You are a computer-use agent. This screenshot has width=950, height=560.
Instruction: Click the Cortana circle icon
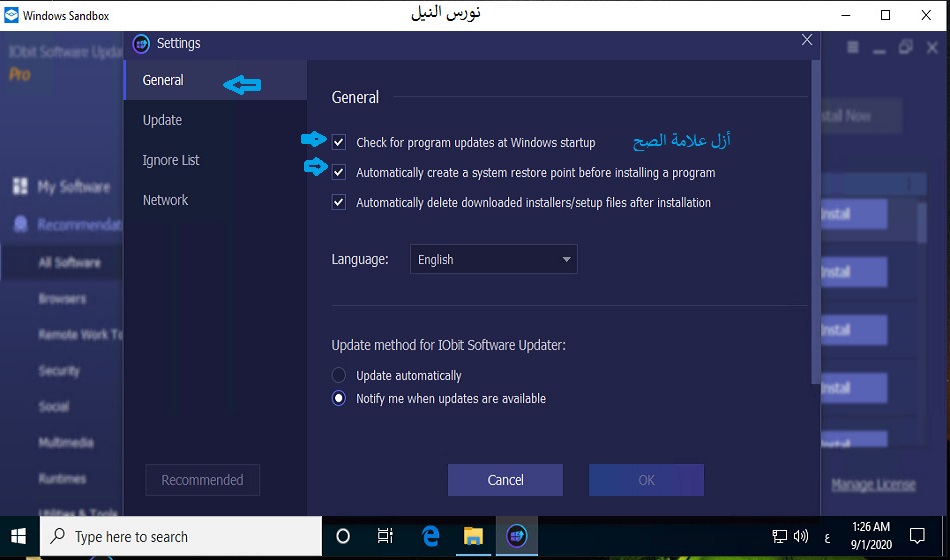pos(343,537)
